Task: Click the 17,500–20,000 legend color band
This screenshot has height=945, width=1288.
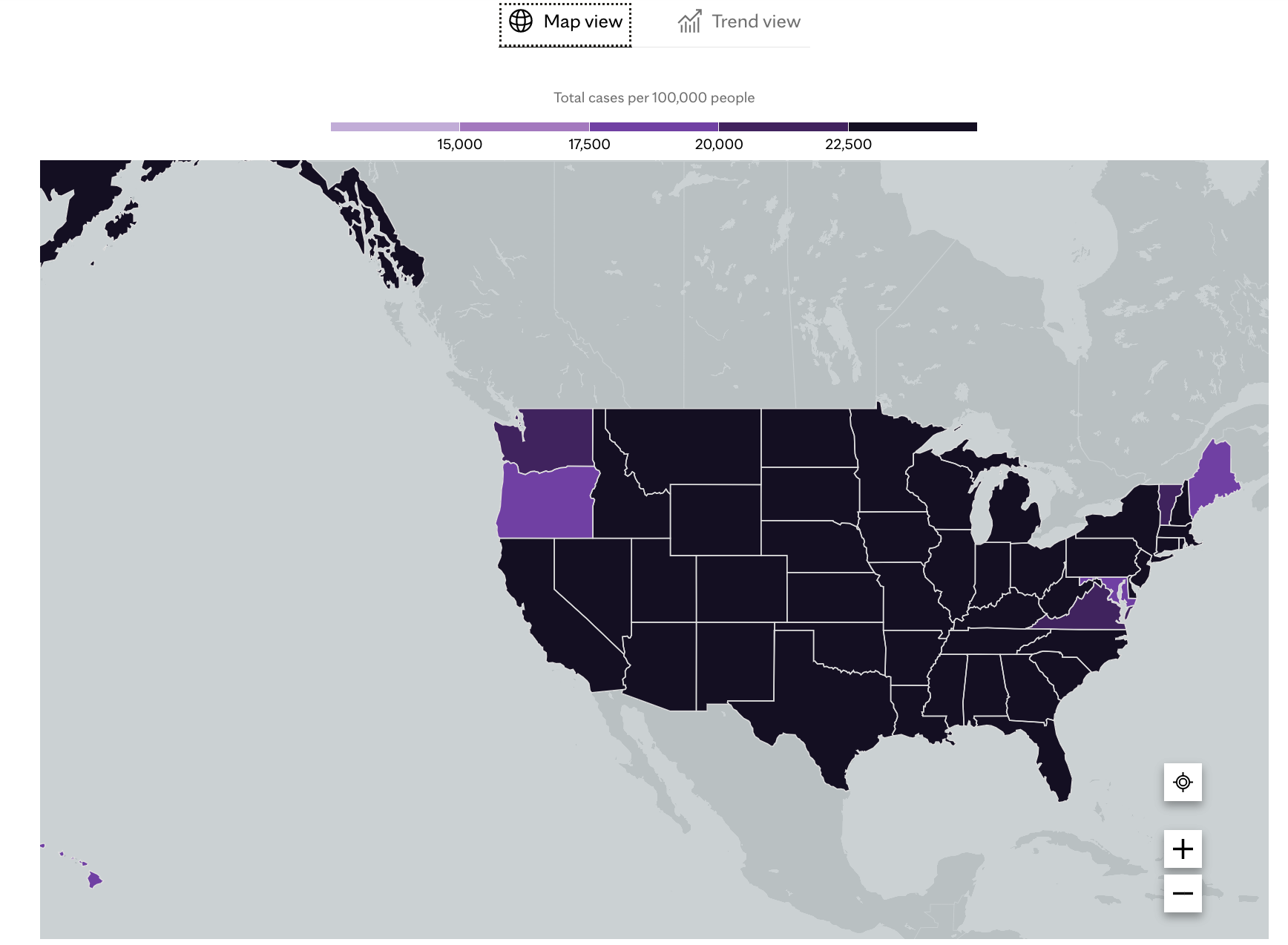Action: (654, 127)
